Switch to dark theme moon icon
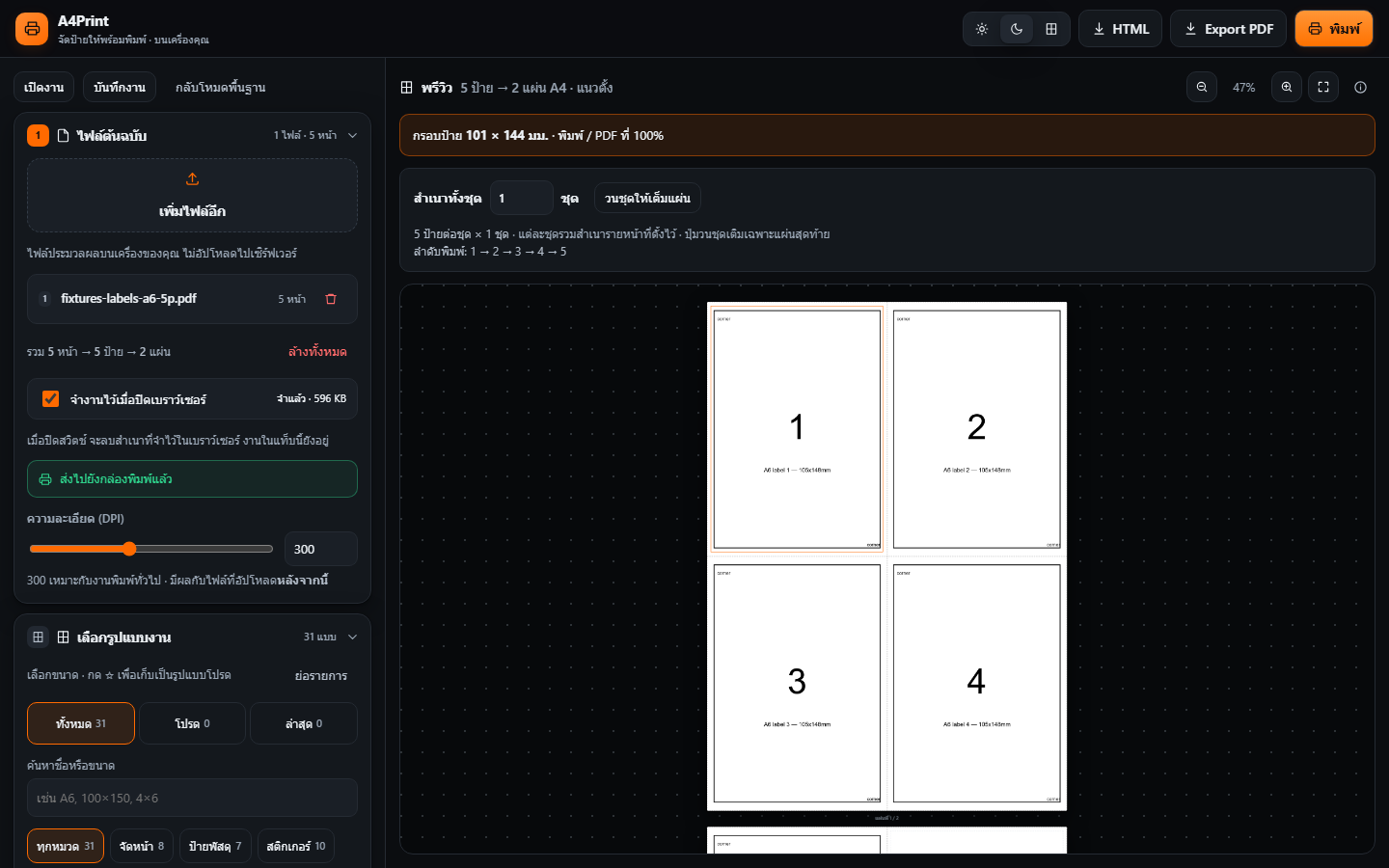 coord(1017,29)
